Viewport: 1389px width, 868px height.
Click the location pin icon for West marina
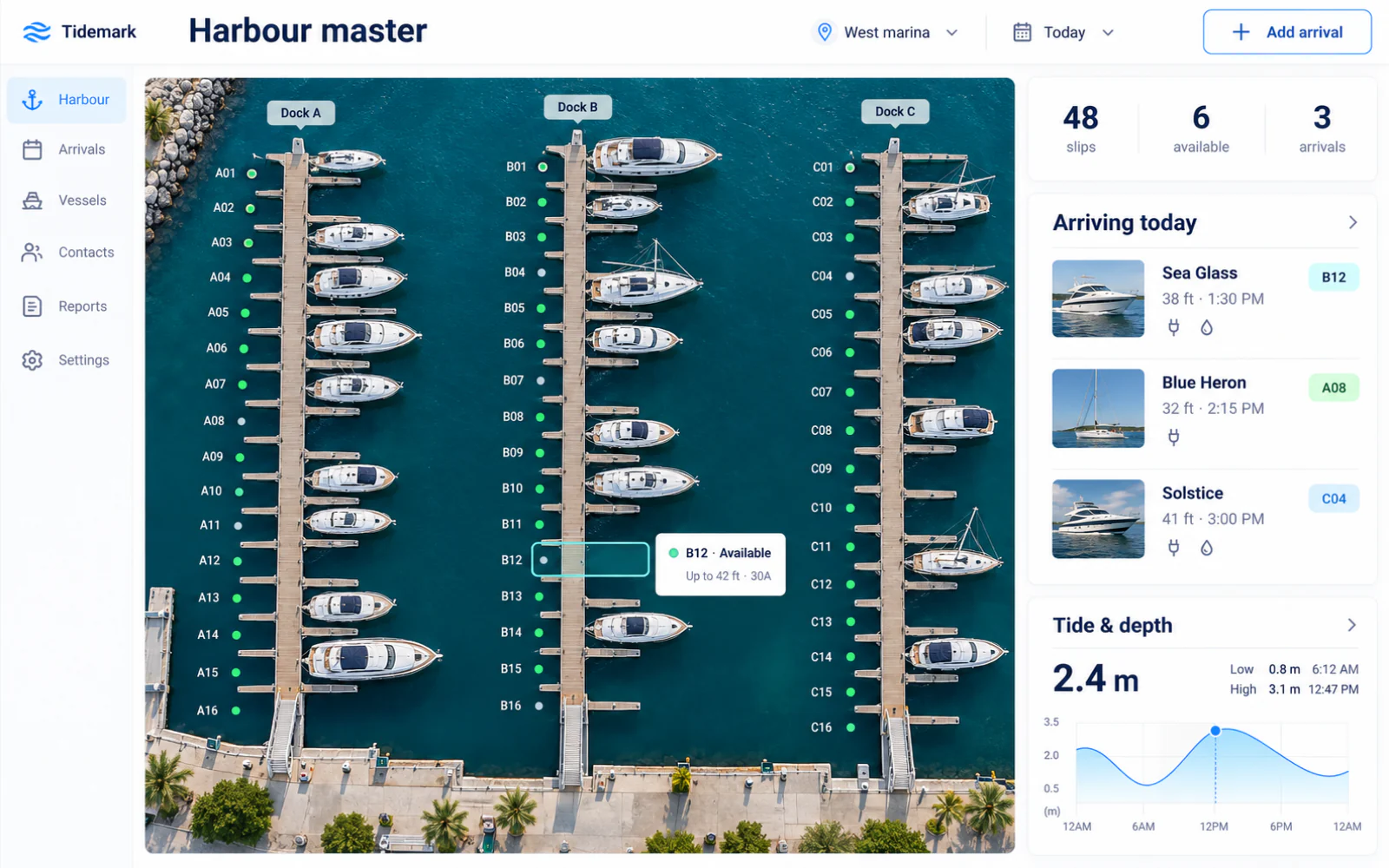824,32
